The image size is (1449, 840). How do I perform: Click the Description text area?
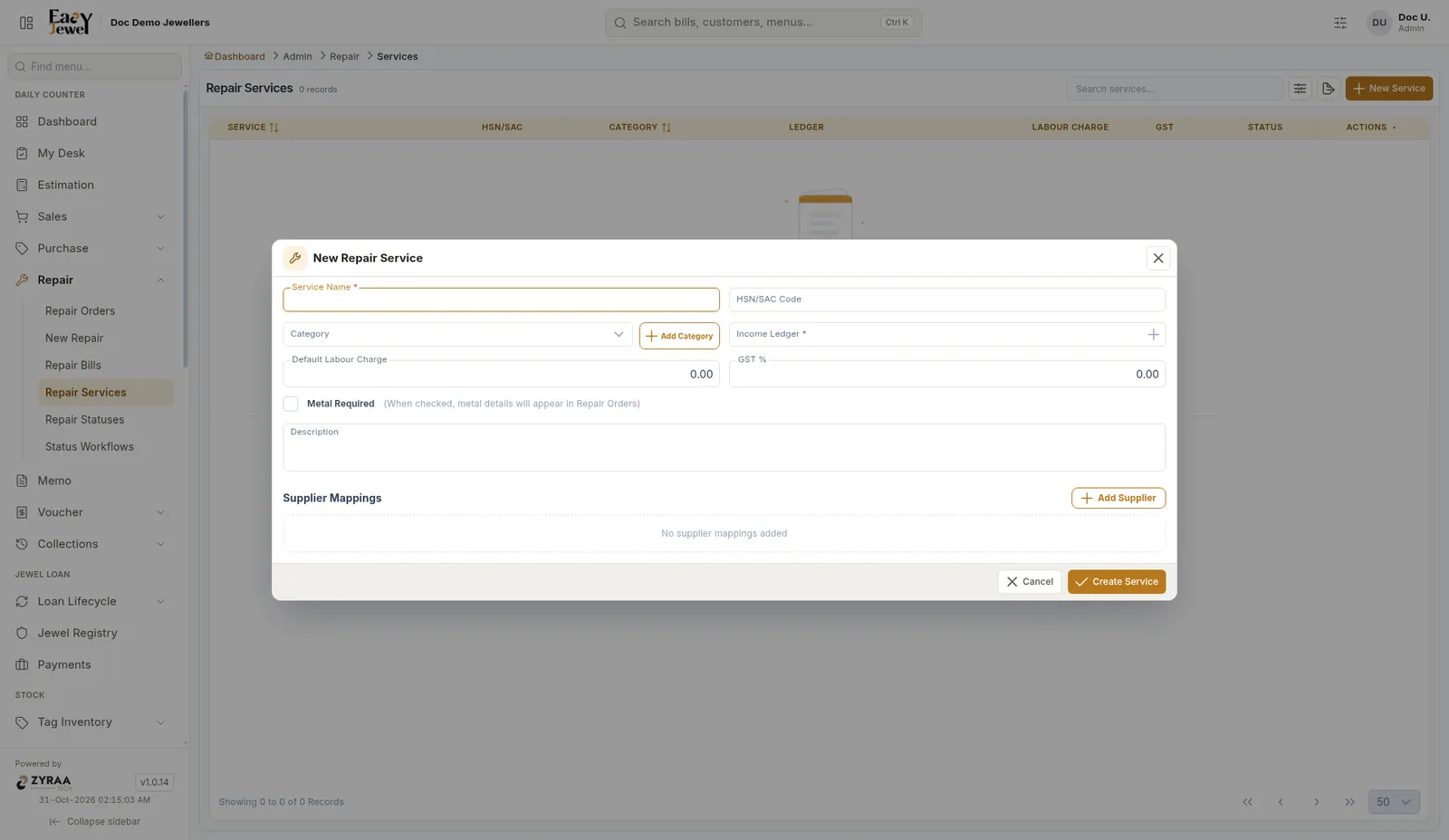724,447
